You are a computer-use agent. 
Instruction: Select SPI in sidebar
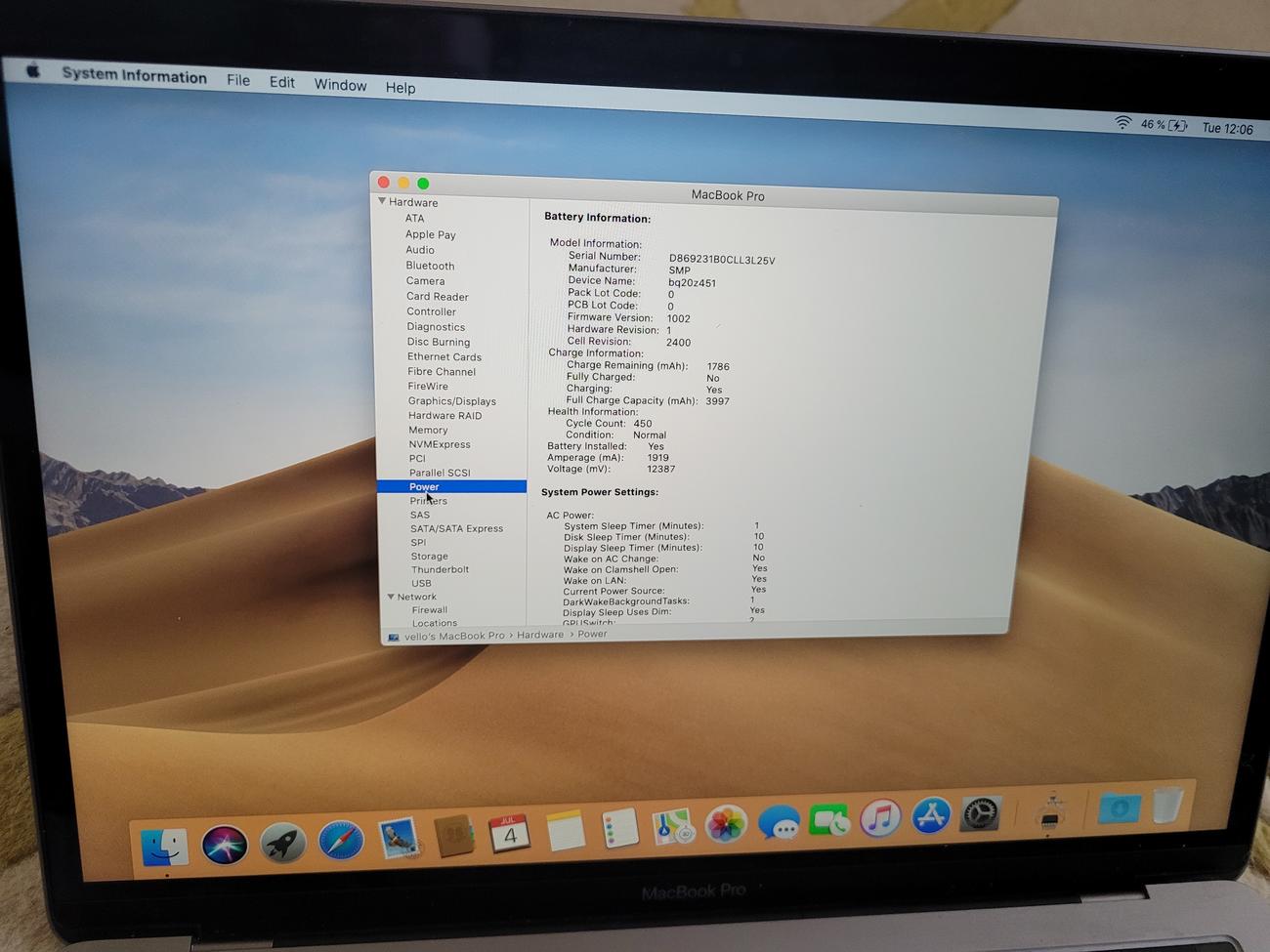pyautogui.click(x=418, y=542)
